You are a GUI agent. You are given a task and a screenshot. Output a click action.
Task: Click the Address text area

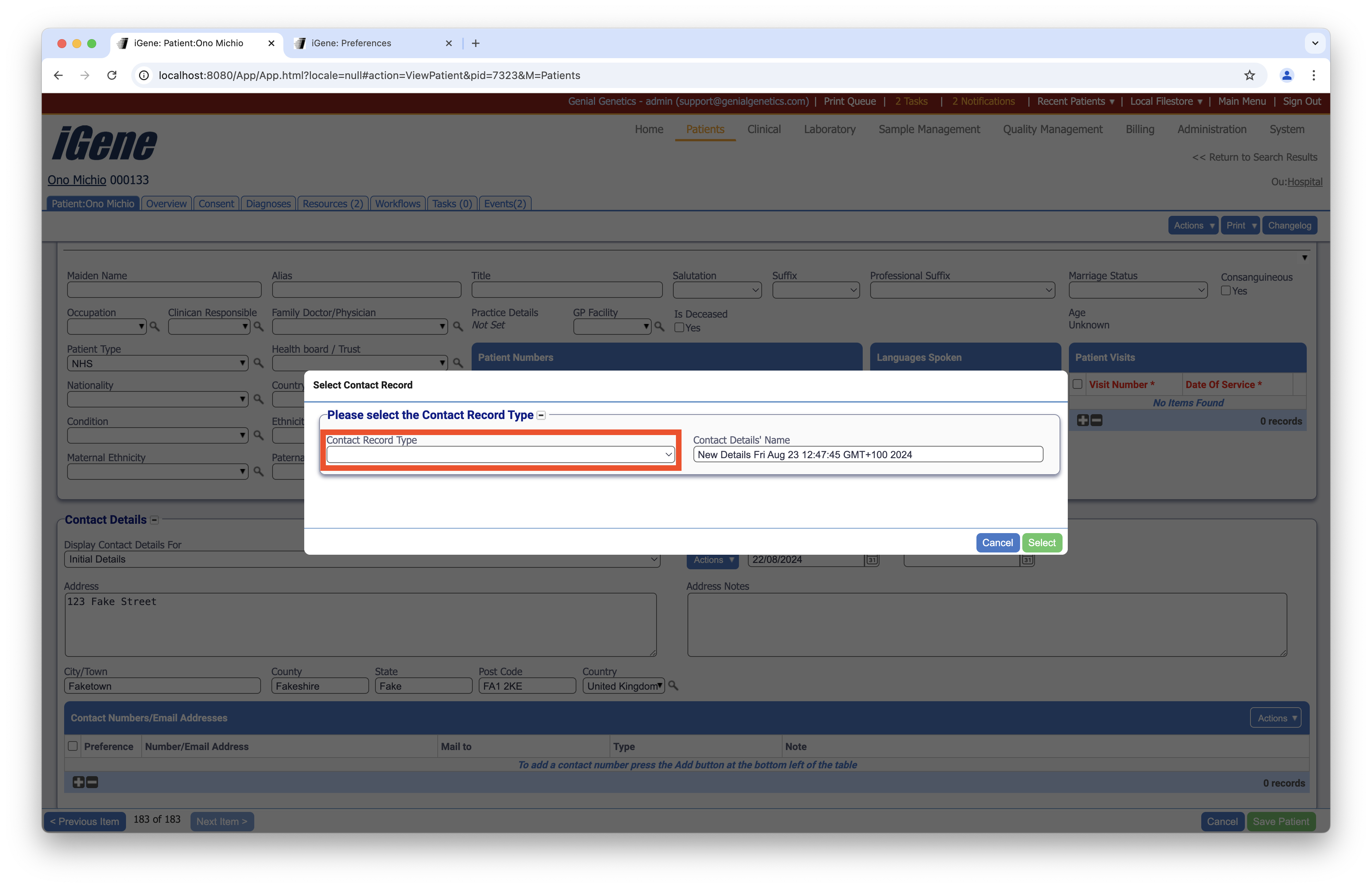pyautogui.click(x=360, y=625)
